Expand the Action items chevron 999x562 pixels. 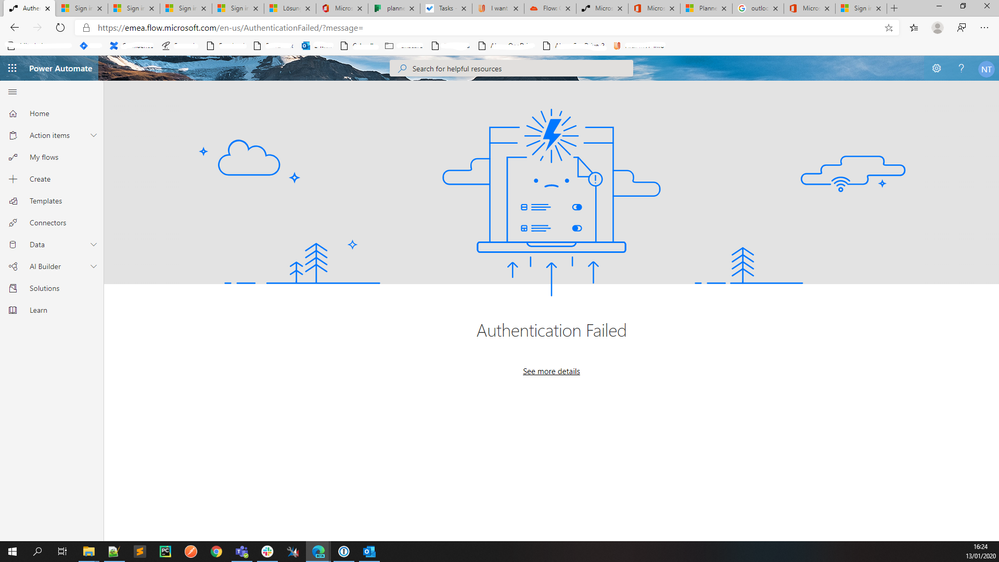(94, 136)
